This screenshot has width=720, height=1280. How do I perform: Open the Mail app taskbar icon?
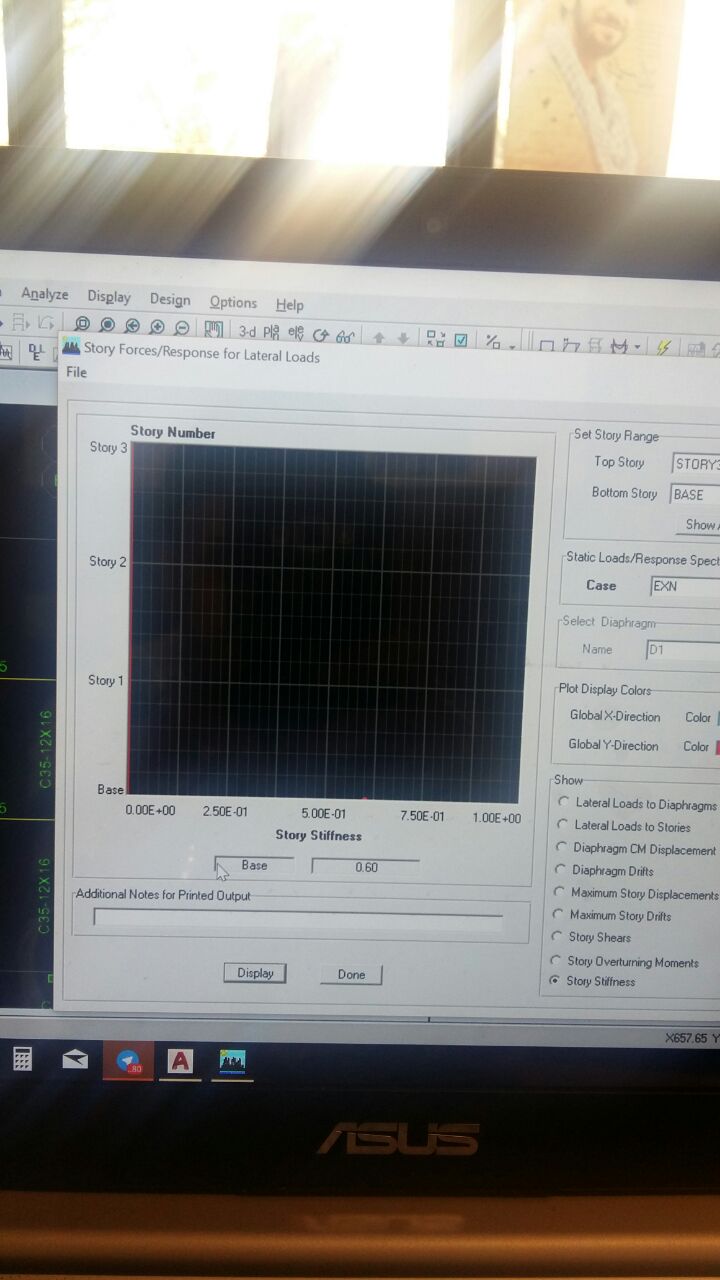click(75, 1060)
